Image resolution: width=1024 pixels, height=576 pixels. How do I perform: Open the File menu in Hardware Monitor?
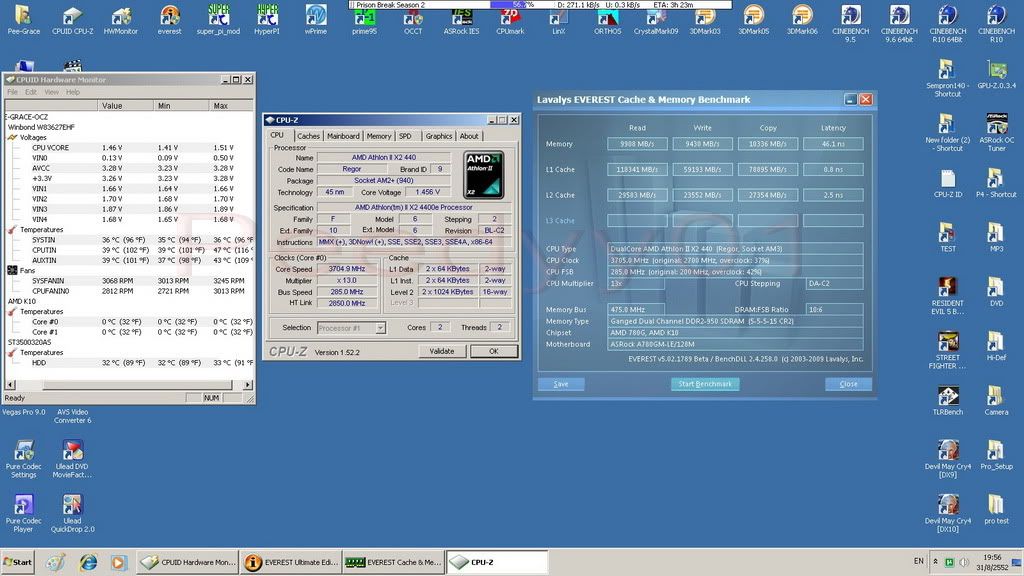point(12,92)
